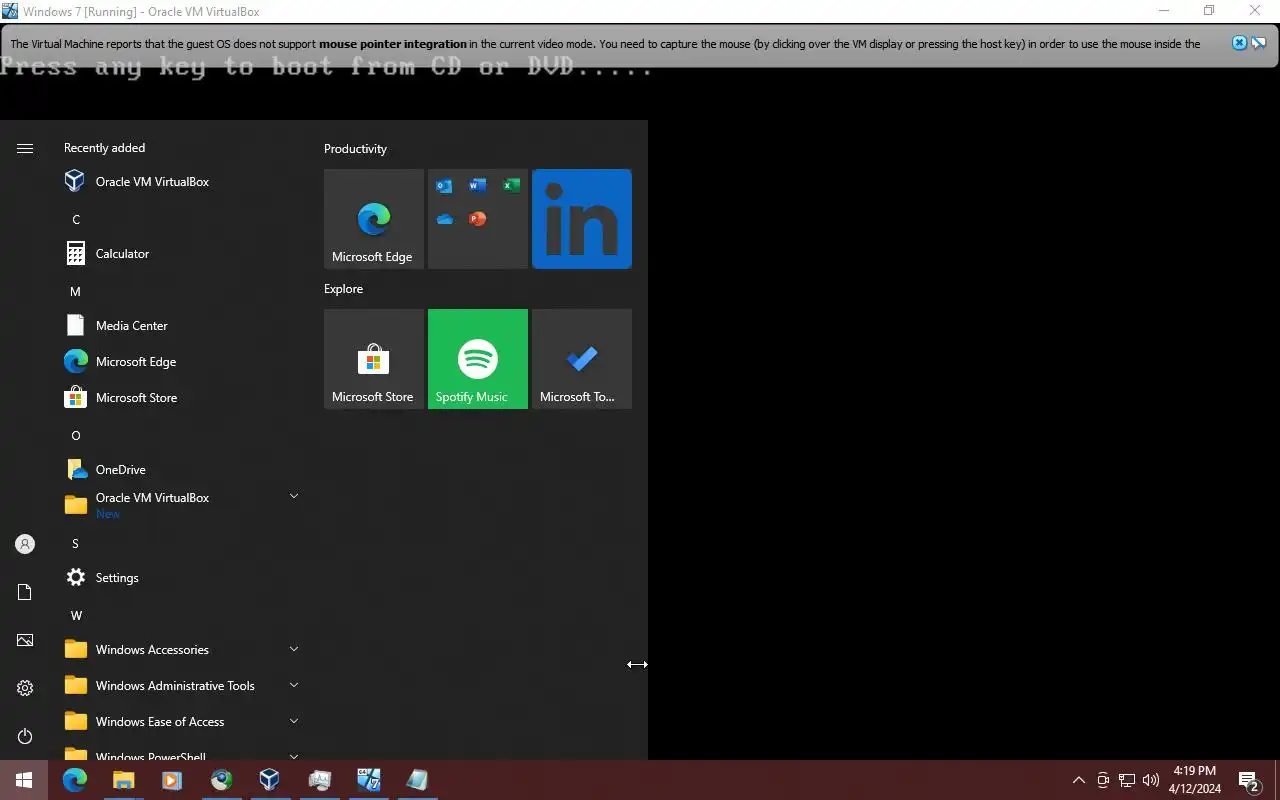
Task: Expand the Windows Ease of Access folder
Action: 180,722
